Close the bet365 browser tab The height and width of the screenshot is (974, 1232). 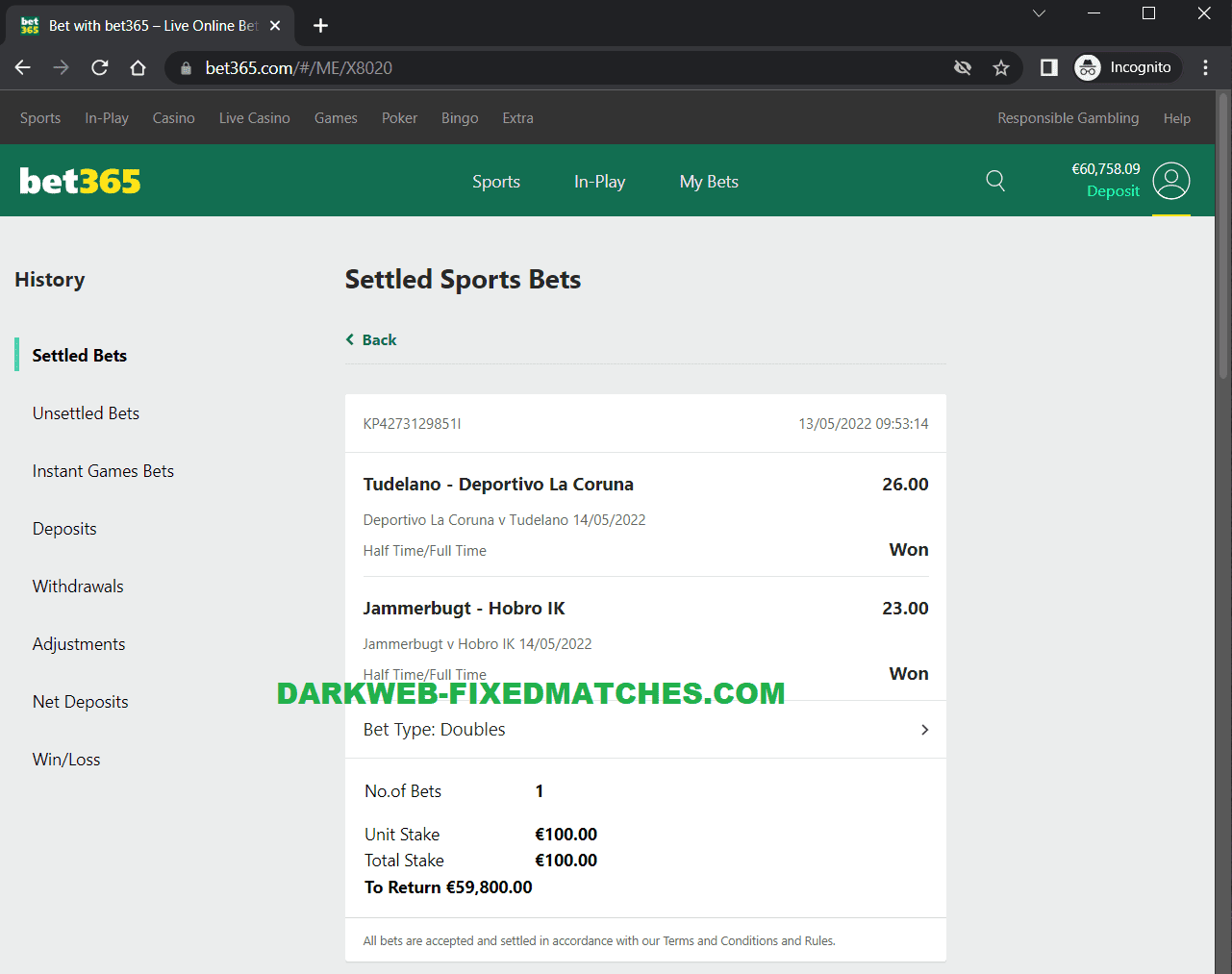click(x=275, y=26)
